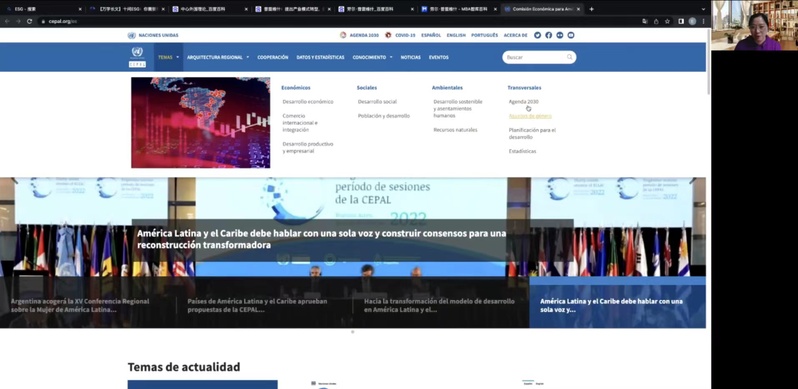The width and height of the screenshot is (798, 389).
Task: Click the CEPAL United Nations logo
Action: [x=137, y=57]
